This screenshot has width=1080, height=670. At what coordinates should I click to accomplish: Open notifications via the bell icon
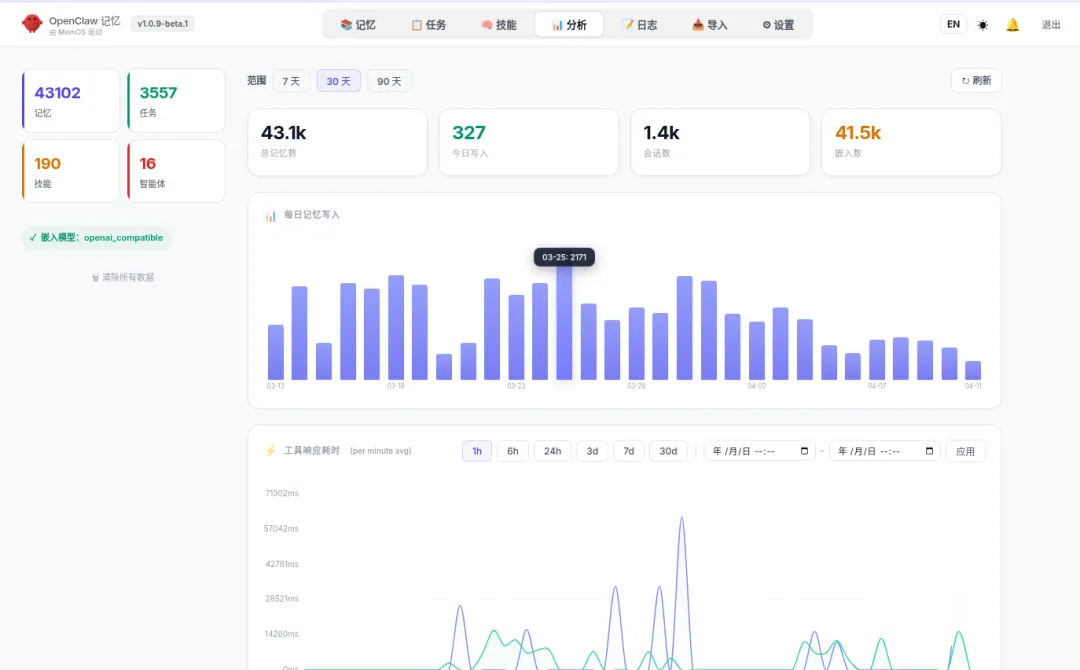coord(1012,25)
